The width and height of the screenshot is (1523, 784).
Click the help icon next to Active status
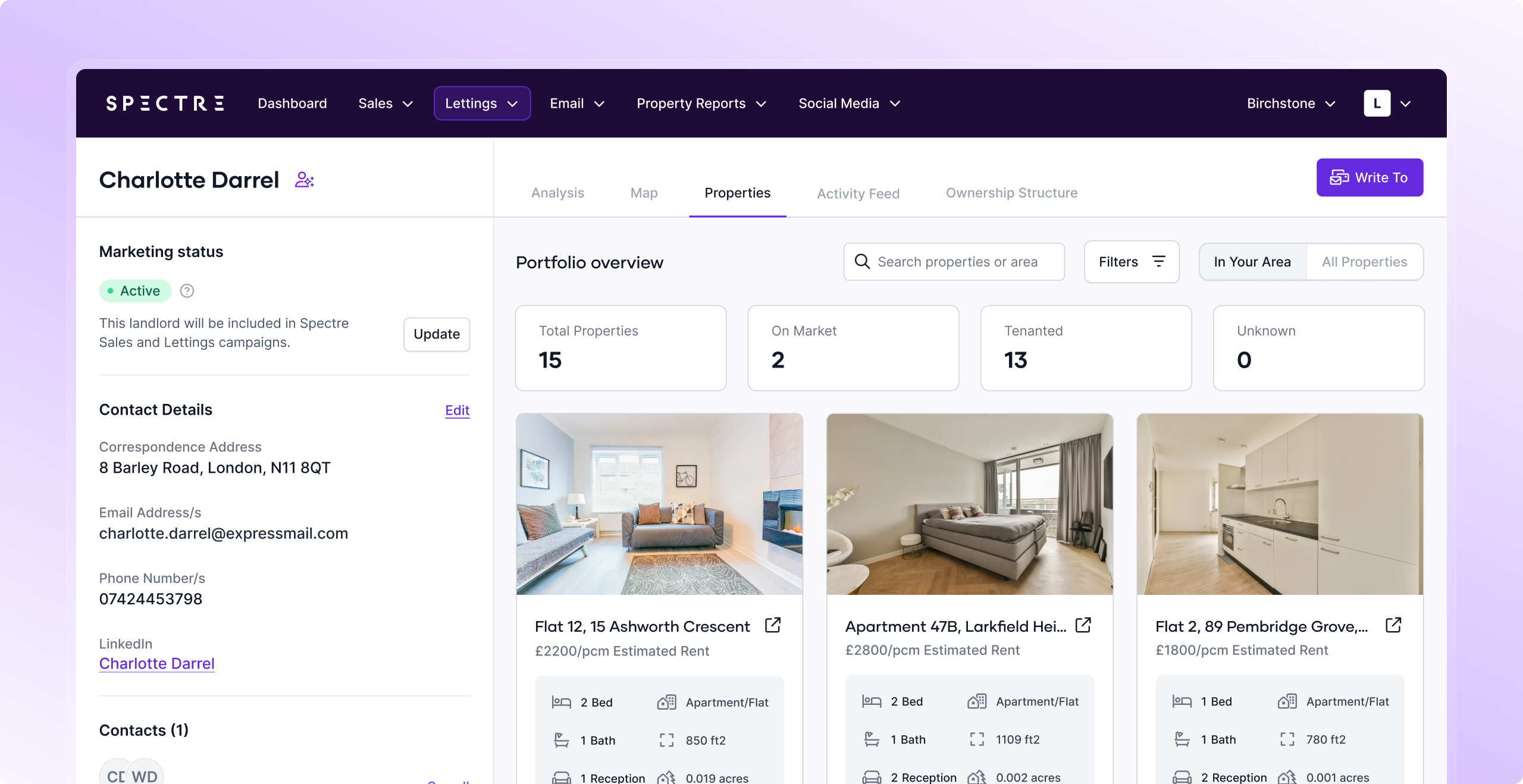tap(187, 291)
